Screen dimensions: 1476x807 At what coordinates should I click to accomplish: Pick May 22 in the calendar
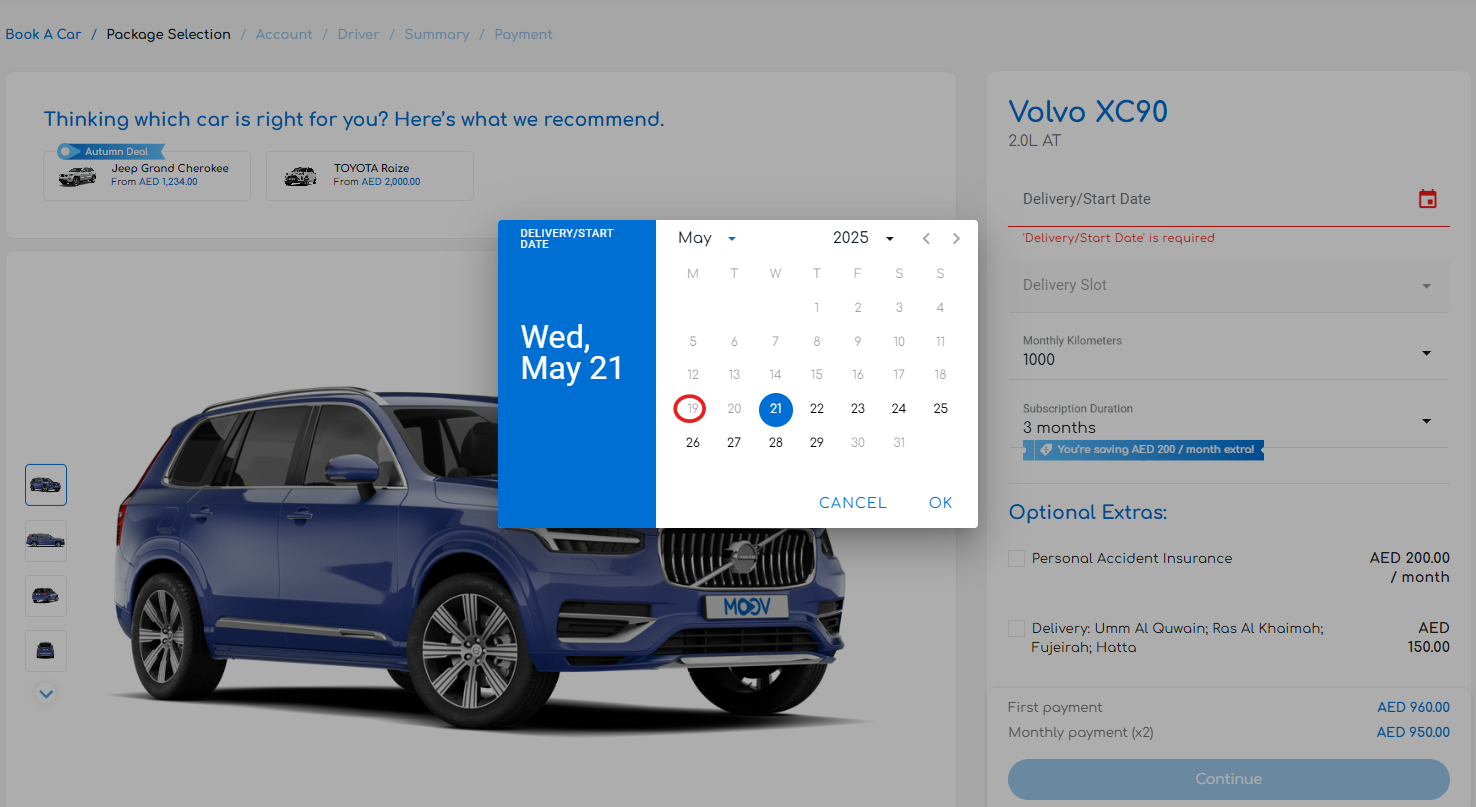point(817,409)
